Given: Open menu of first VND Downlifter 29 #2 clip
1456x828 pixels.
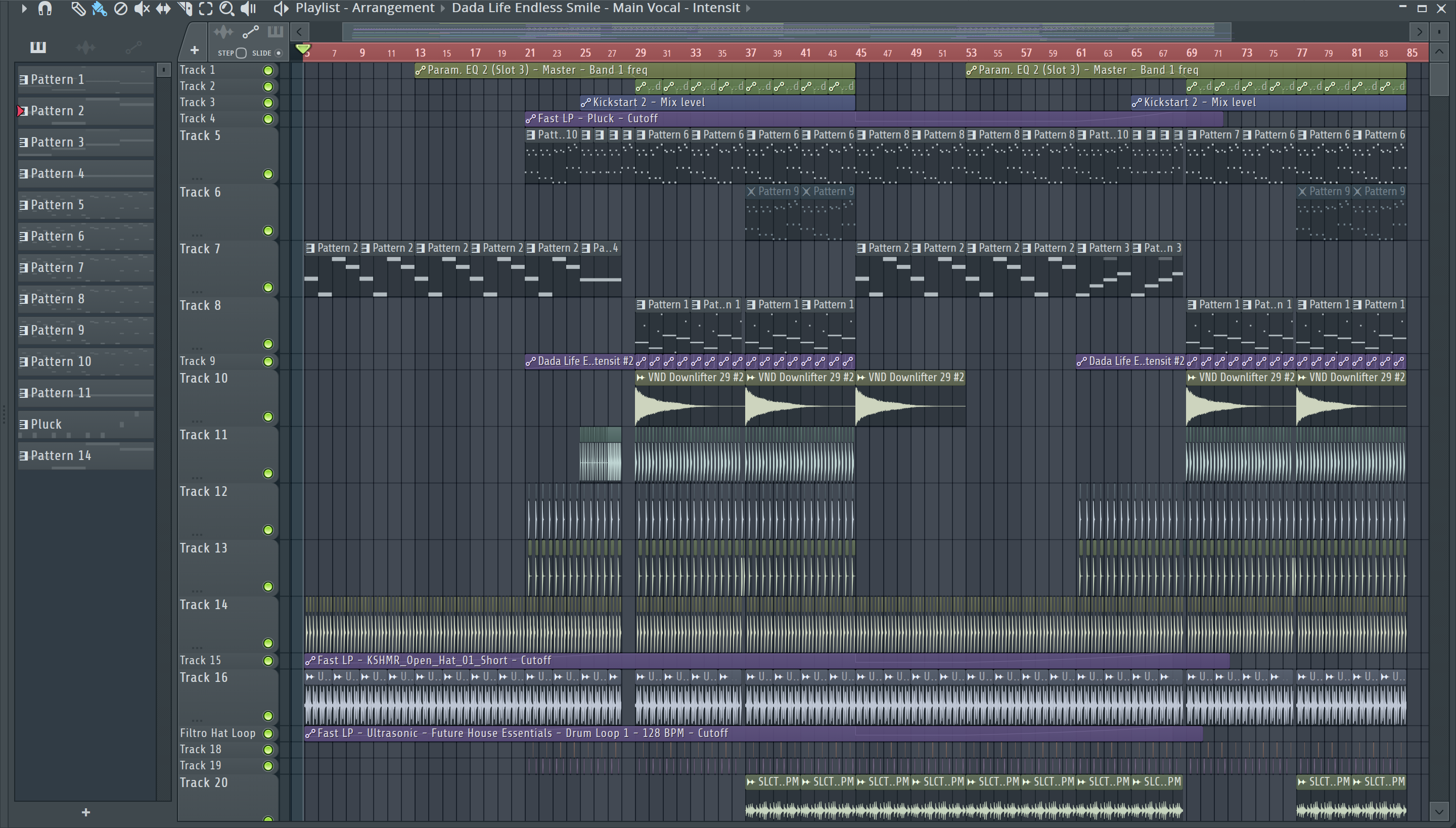Looking at the screenshot, I should [641, 378].
